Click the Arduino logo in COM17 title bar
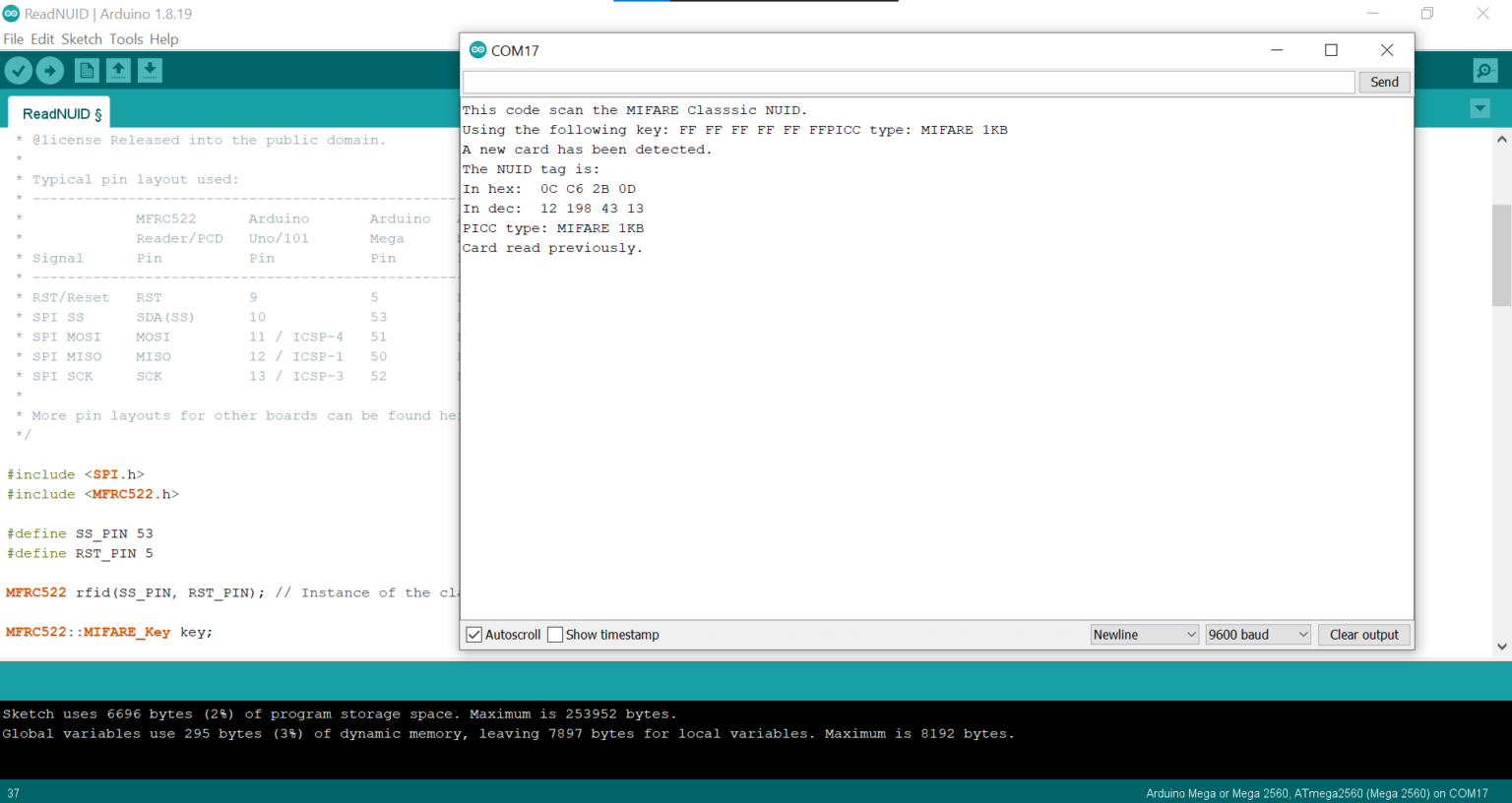This screenshot has width=1512, height=803. pyautogui.click(x=477, y=50)
